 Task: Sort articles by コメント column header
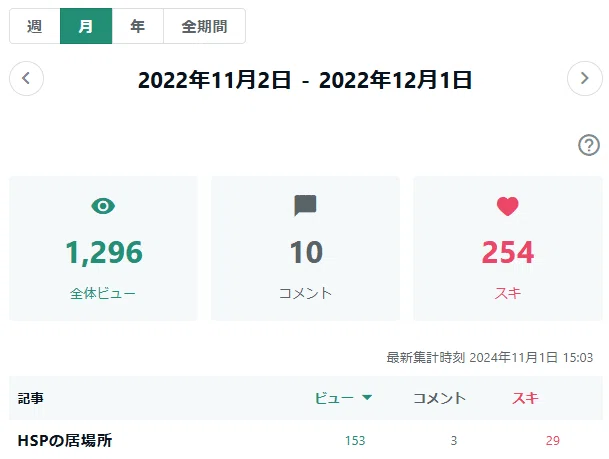point(439,398)
